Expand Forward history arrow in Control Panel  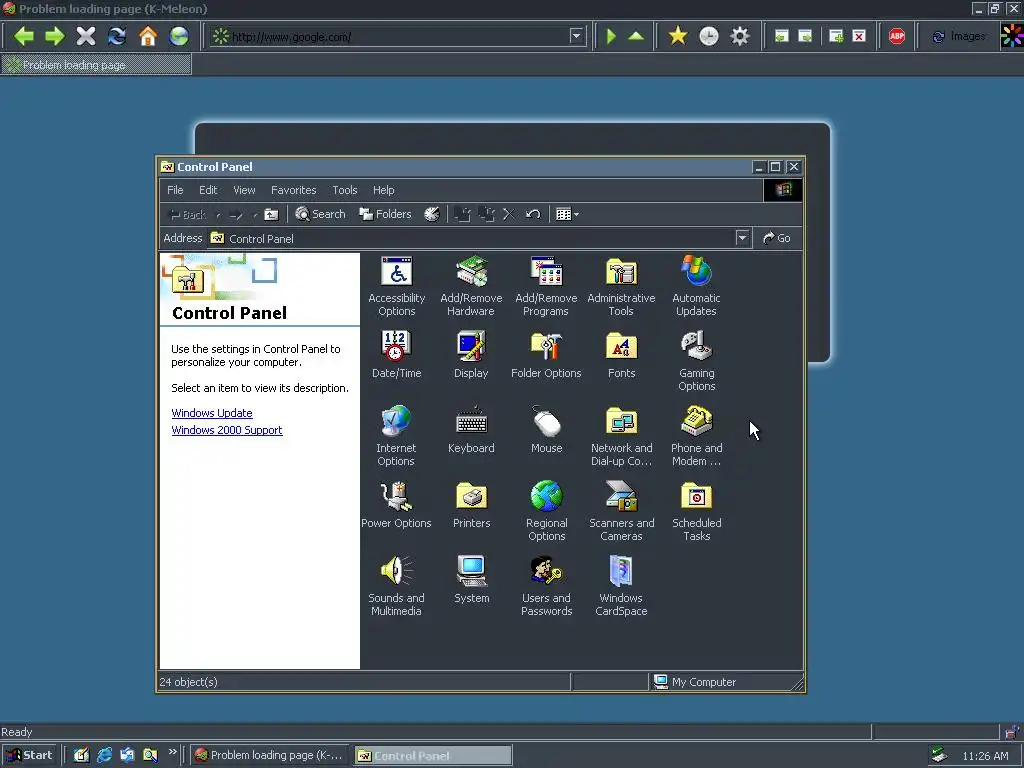255,214
